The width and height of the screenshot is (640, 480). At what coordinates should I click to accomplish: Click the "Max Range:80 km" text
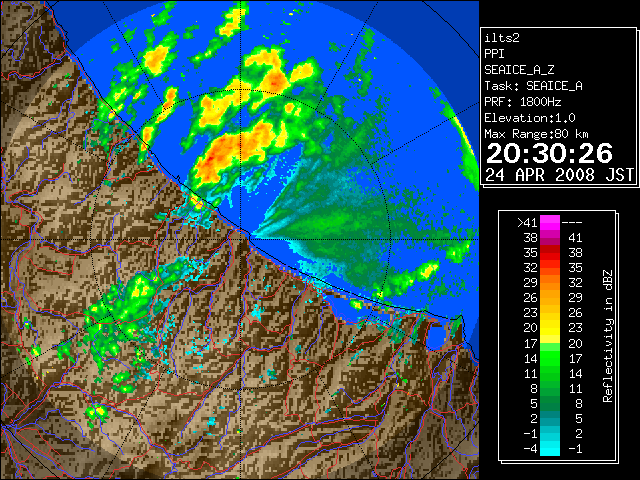(x=536, y=134)
